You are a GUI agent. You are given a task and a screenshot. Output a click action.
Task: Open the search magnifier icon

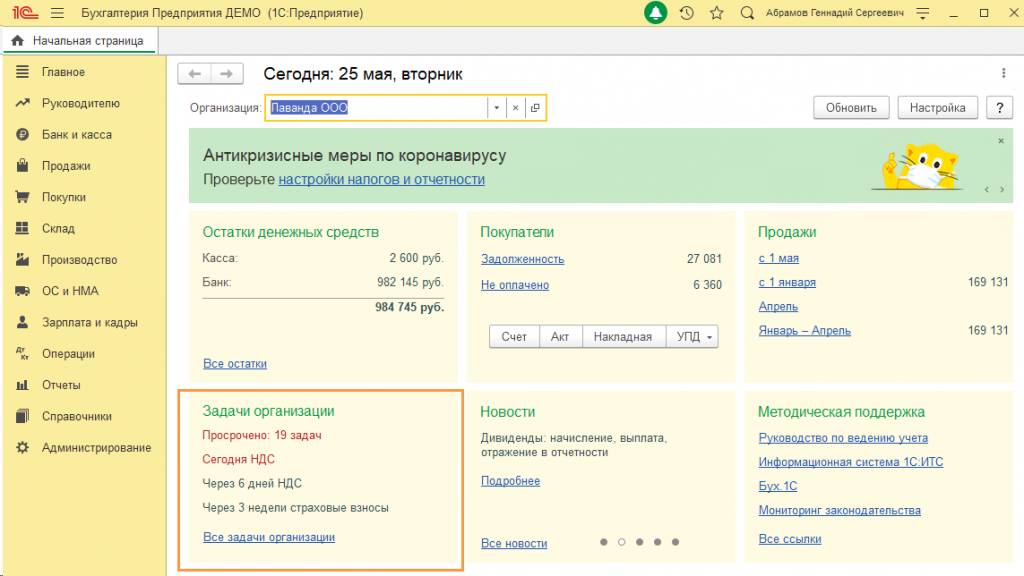[x=747, y=12]
